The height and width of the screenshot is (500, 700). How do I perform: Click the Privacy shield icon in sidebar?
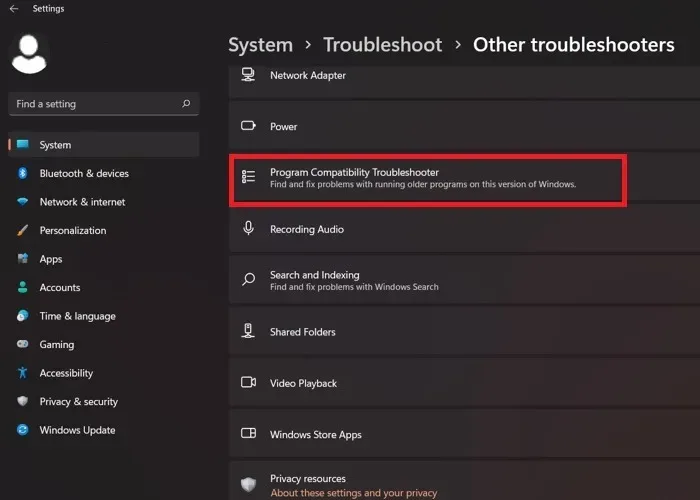[22, 401]
